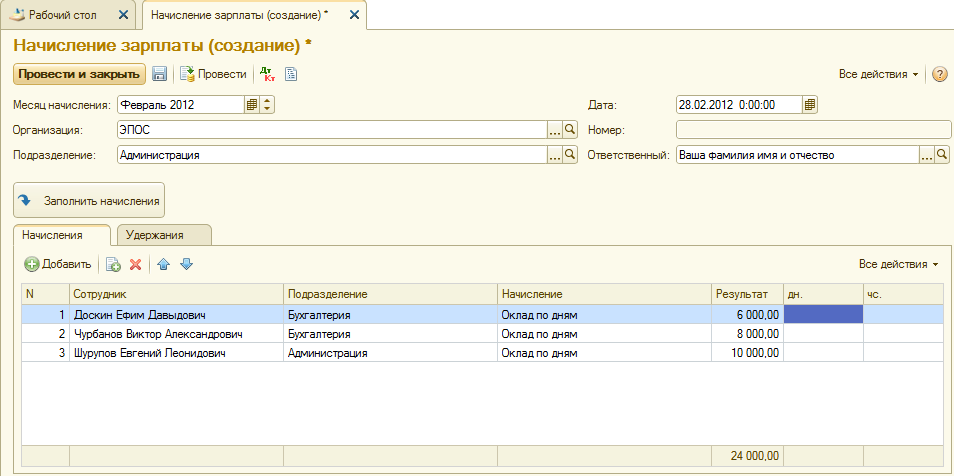
Task: Click the Дата input field
Action: 739,105
